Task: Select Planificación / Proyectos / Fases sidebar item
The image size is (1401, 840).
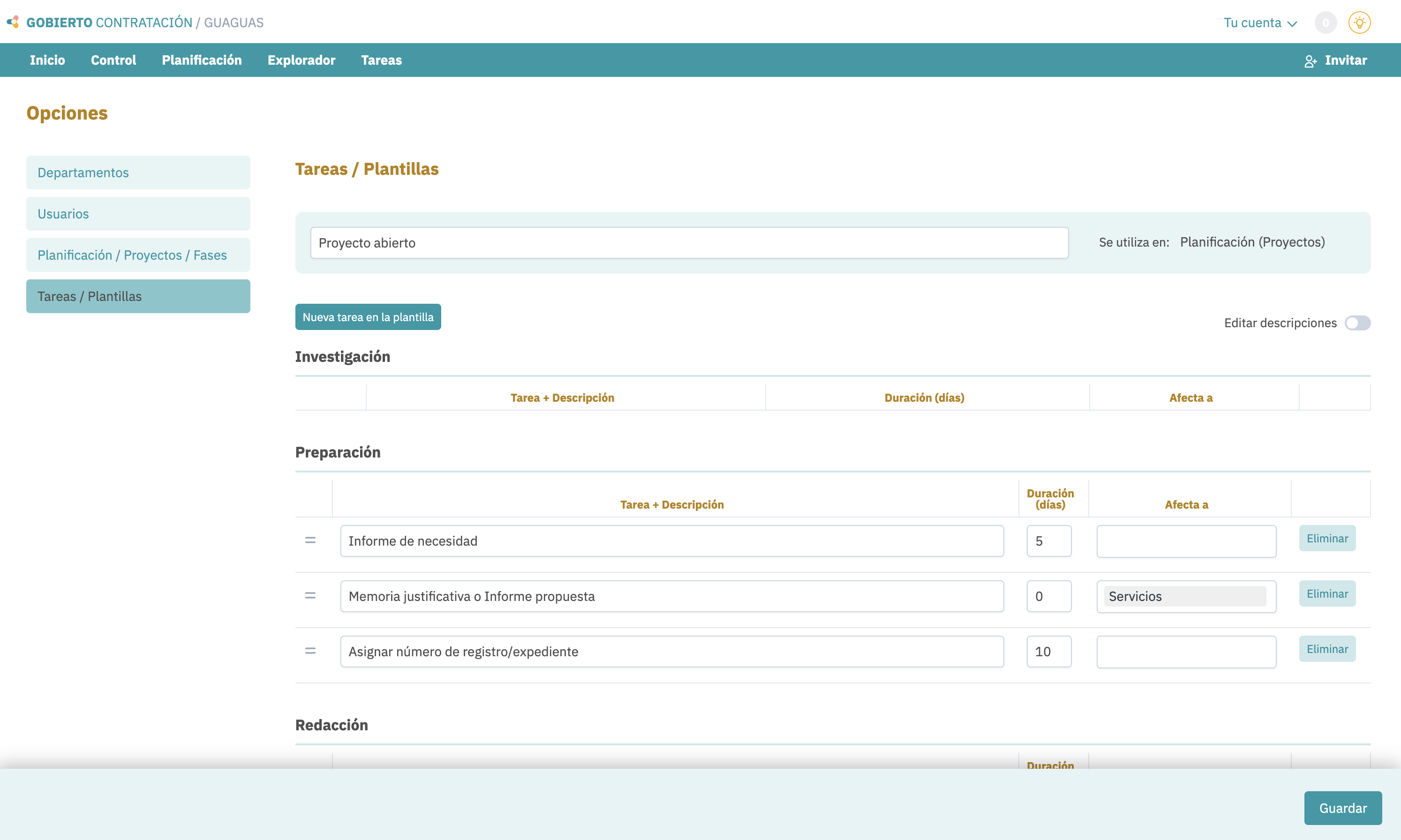Action: pos(138,255)
